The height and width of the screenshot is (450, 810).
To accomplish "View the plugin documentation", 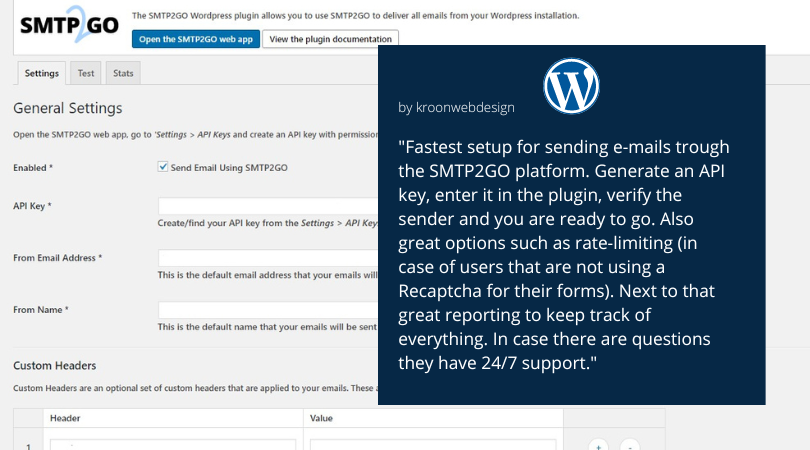I will (331, 39).
